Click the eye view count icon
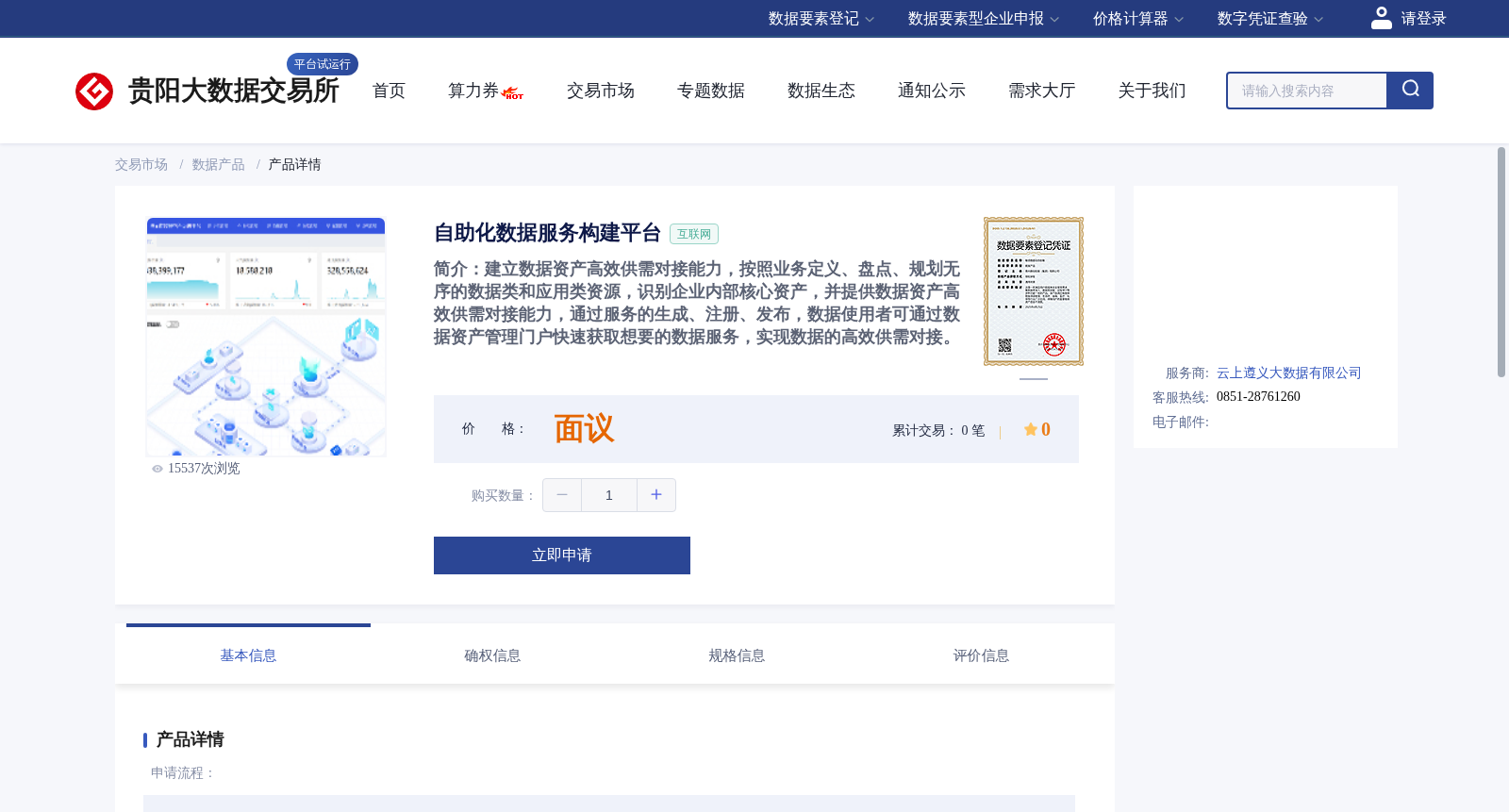1509x812 pixels. pyautogui.click(x=158, y=469)
